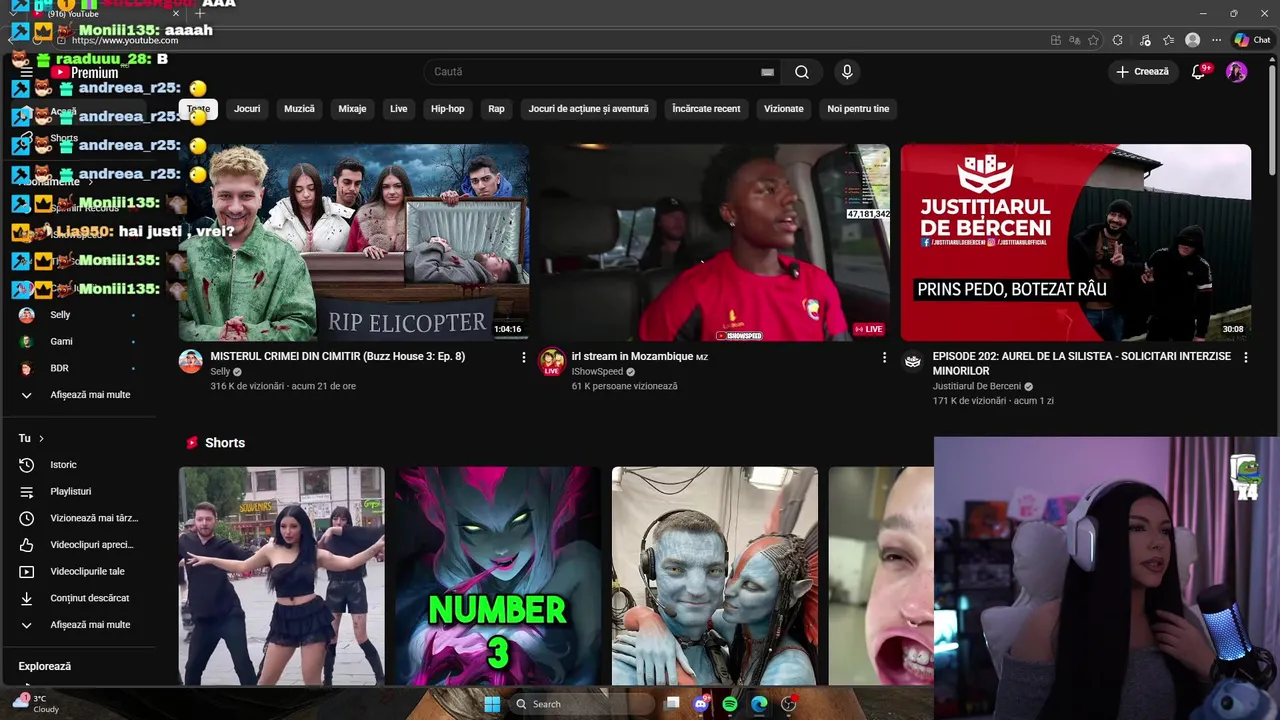The height and width of the screenshot is (720, 1280).
Task: Click the YouTube search magnifier button
Action: pyautogui.click(x=802, y=72)
